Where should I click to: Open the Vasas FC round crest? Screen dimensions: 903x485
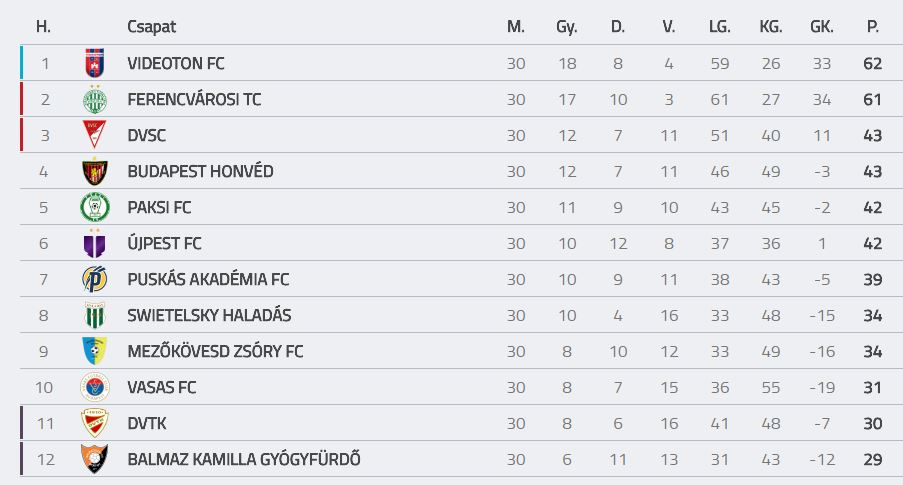point(94,387)
